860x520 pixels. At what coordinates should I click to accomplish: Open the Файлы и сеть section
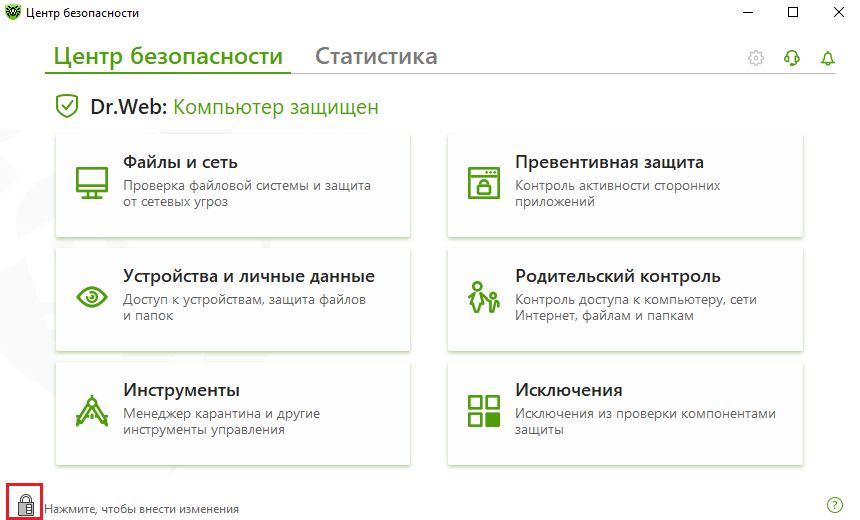click(x=233, y=185)
